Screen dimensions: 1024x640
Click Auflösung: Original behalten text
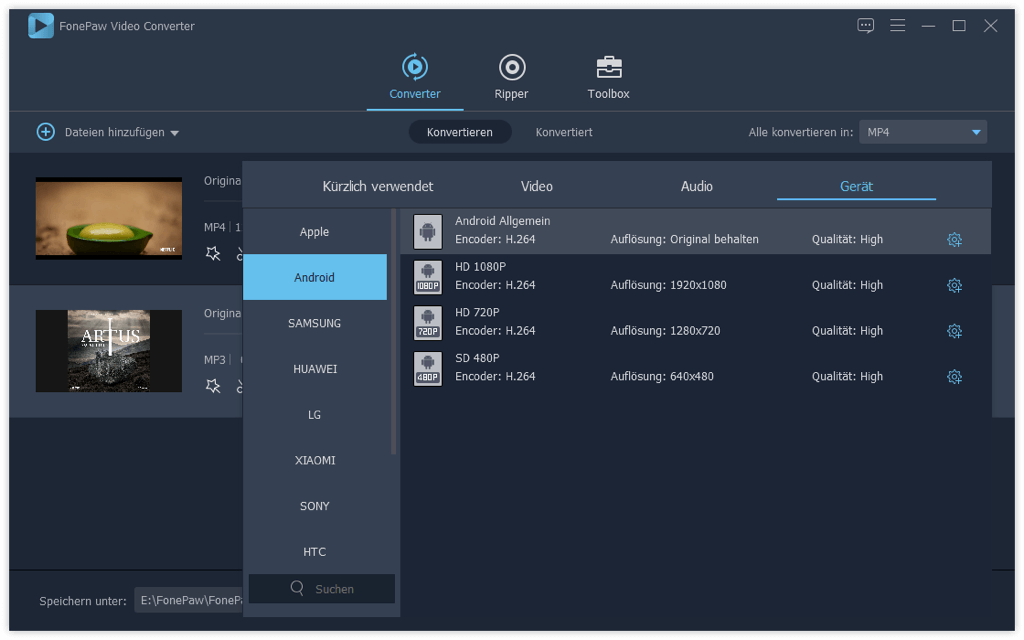[684, 239]
